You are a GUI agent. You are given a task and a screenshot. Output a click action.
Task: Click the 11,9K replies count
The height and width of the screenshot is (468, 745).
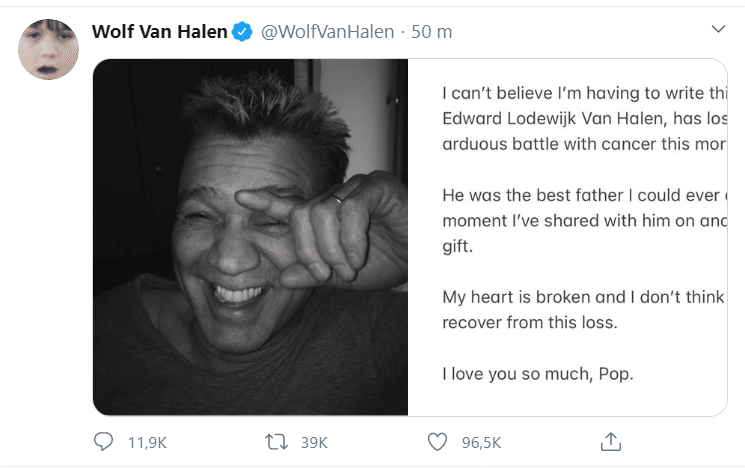click(x=144, y=442)
